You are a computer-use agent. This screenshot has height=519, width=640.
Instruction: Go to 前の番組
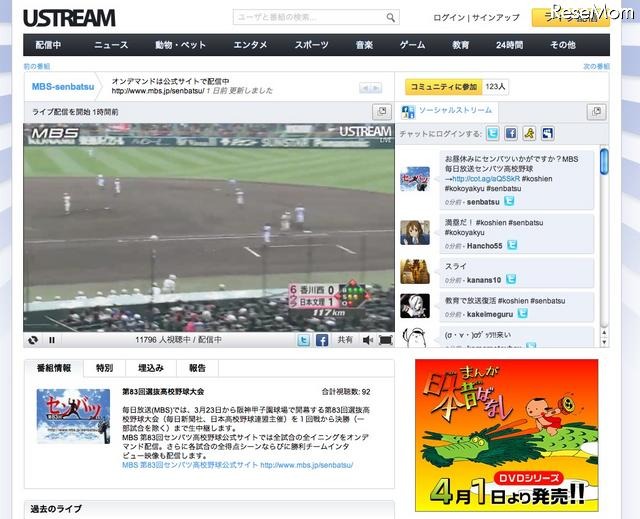(37, 66)
